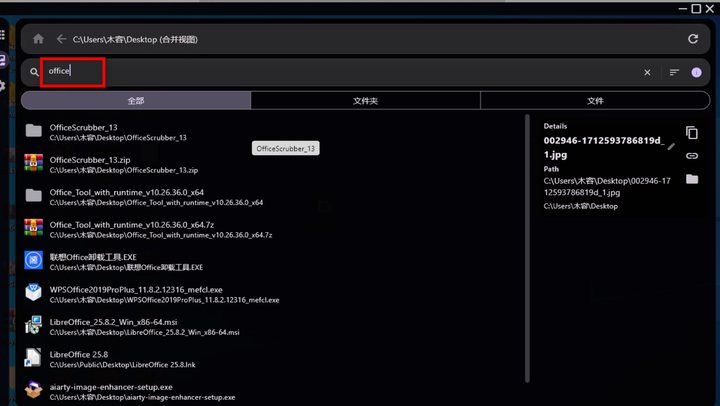
Task: Switch to the 全部 tab
Action: click(136, 101)
